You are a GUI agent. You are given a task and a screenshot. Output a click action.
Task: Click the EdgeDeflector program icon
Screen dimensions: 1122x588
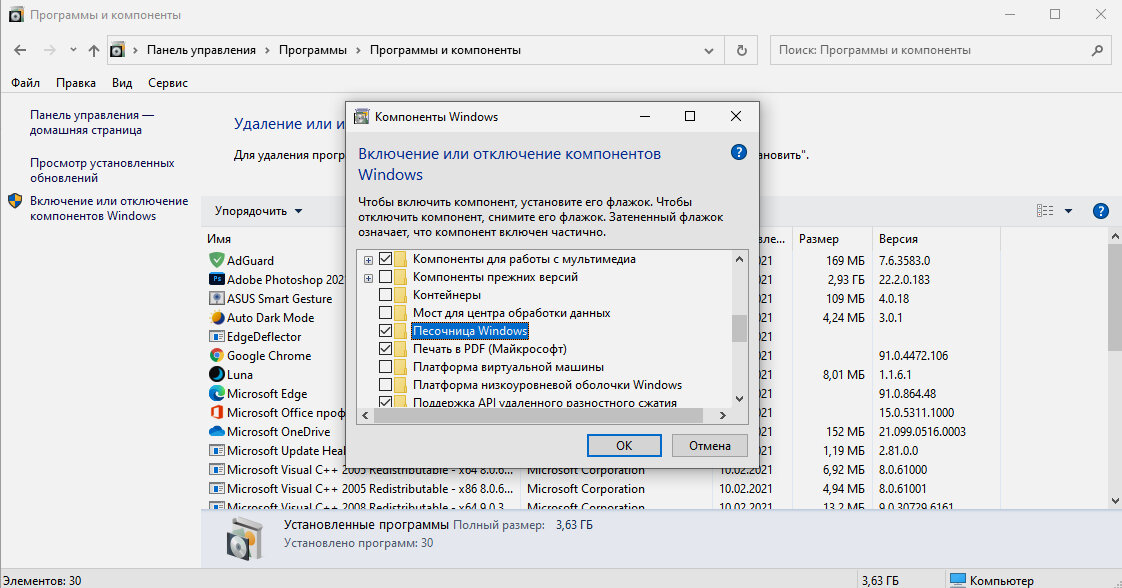pos(216,336)
